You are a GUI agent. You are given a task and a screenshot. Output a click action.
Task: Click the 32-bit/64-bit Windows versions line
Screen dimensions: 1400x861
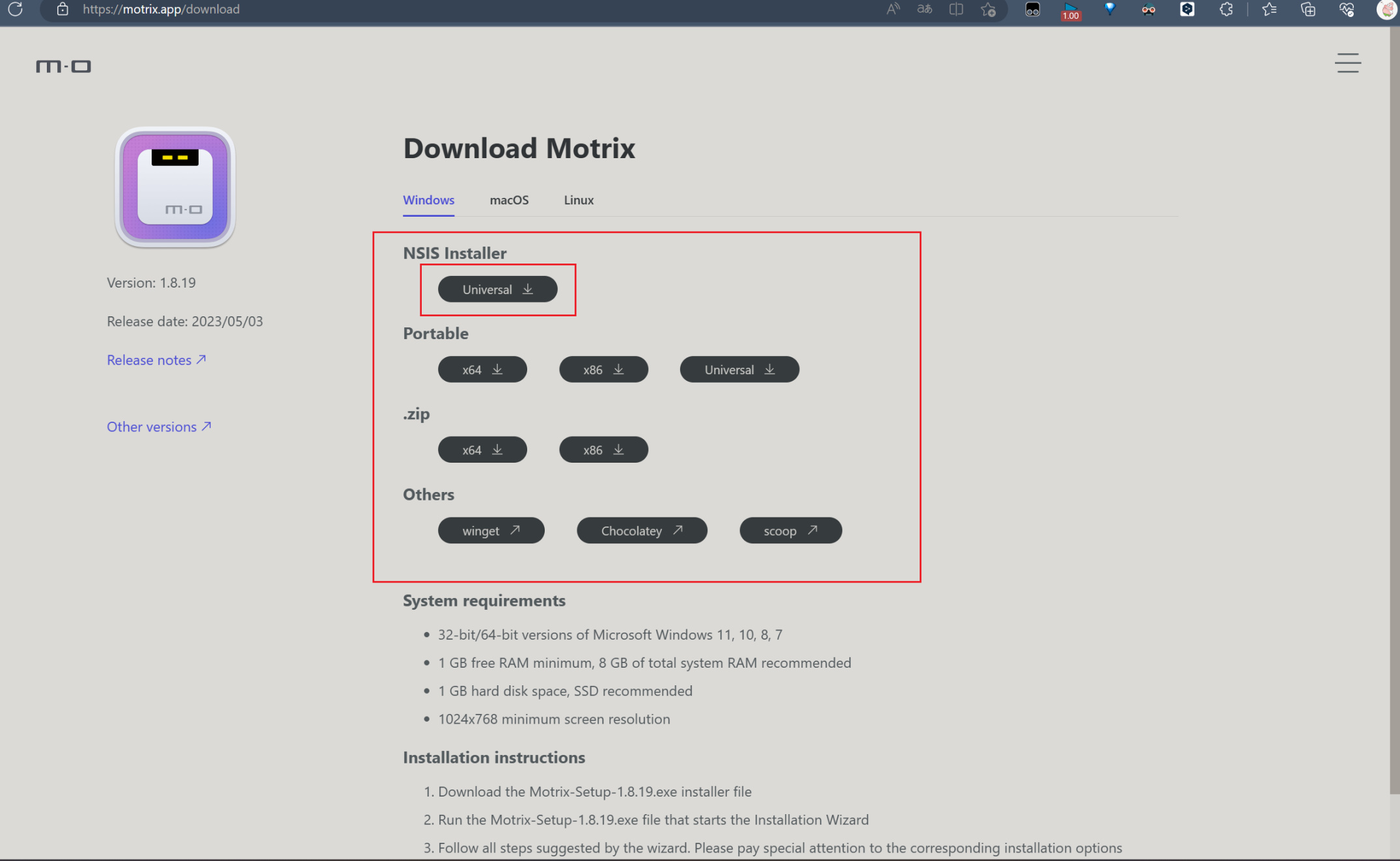pyautogui.click(x=610, y=634)
